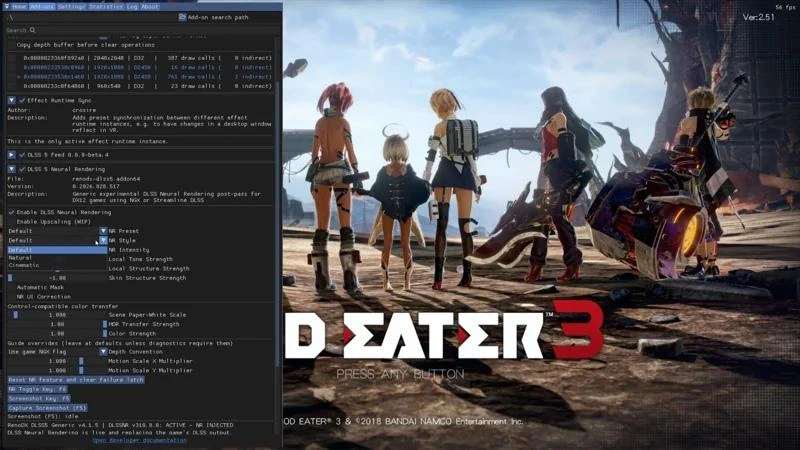Click the Add-on search path label
Image resolution: width=800 pixels, height=450 pixels.
218,17
